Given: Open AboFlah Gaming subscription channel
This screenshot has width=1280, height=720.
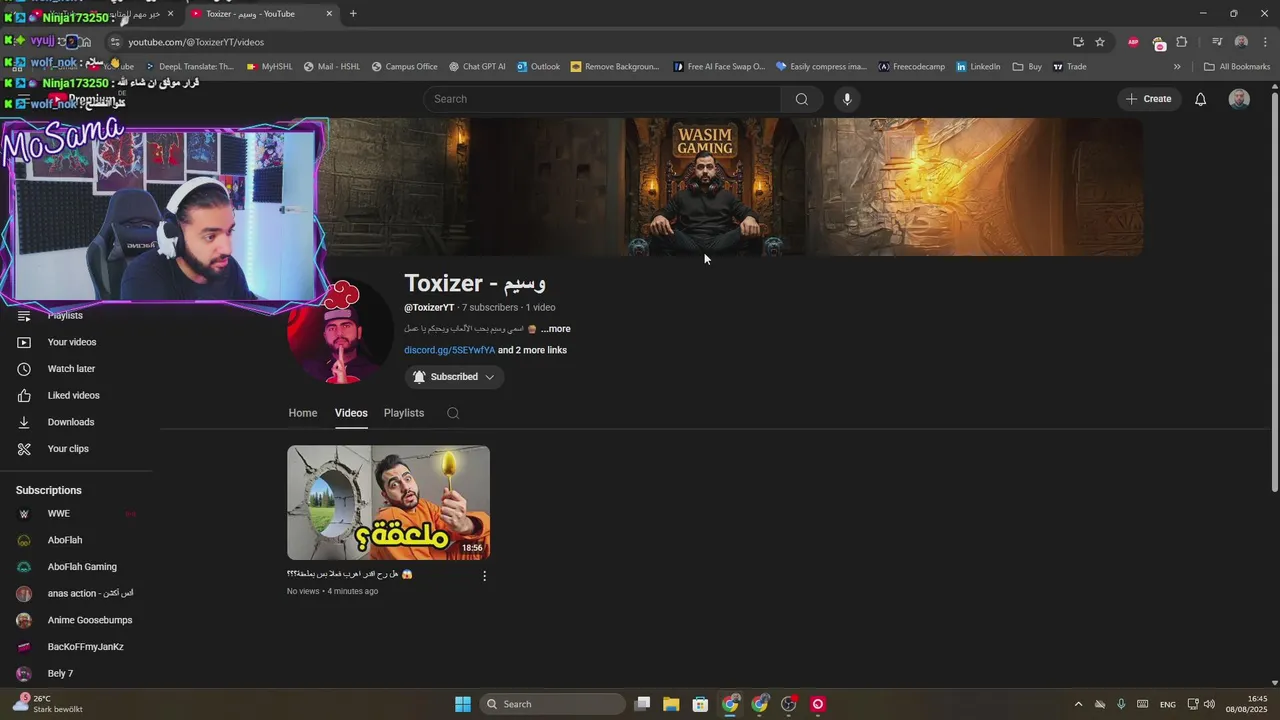Looking at the screenshot, I should point(80,567).
